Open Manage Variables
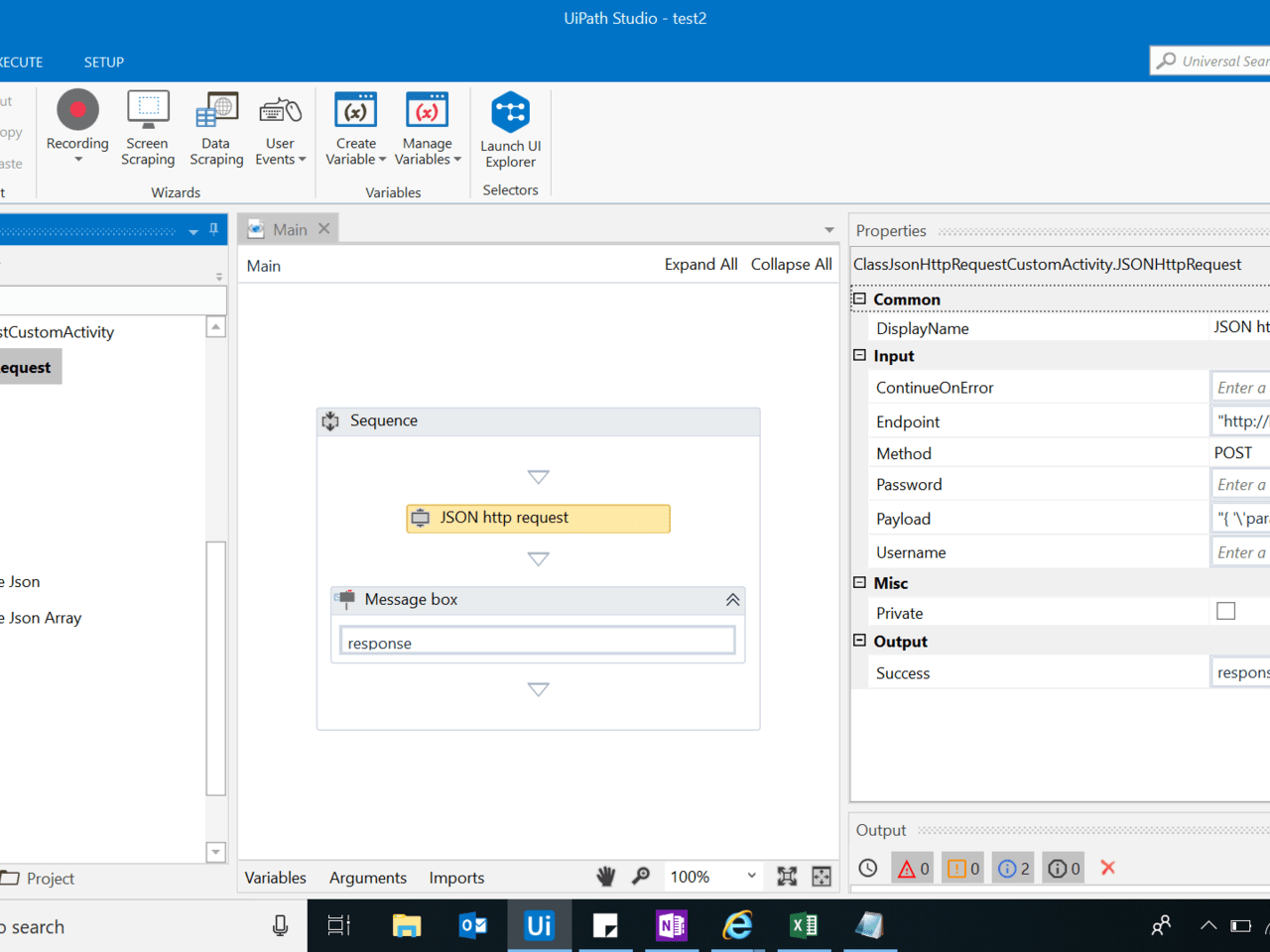1270x952 pixels. [428, 128]
